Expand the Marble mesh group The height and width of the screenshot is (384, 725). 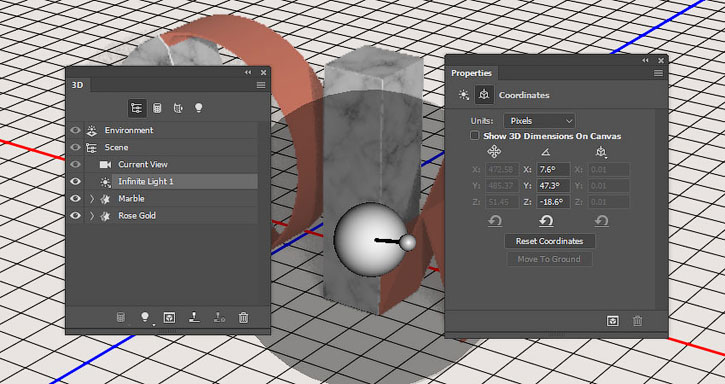92,199
